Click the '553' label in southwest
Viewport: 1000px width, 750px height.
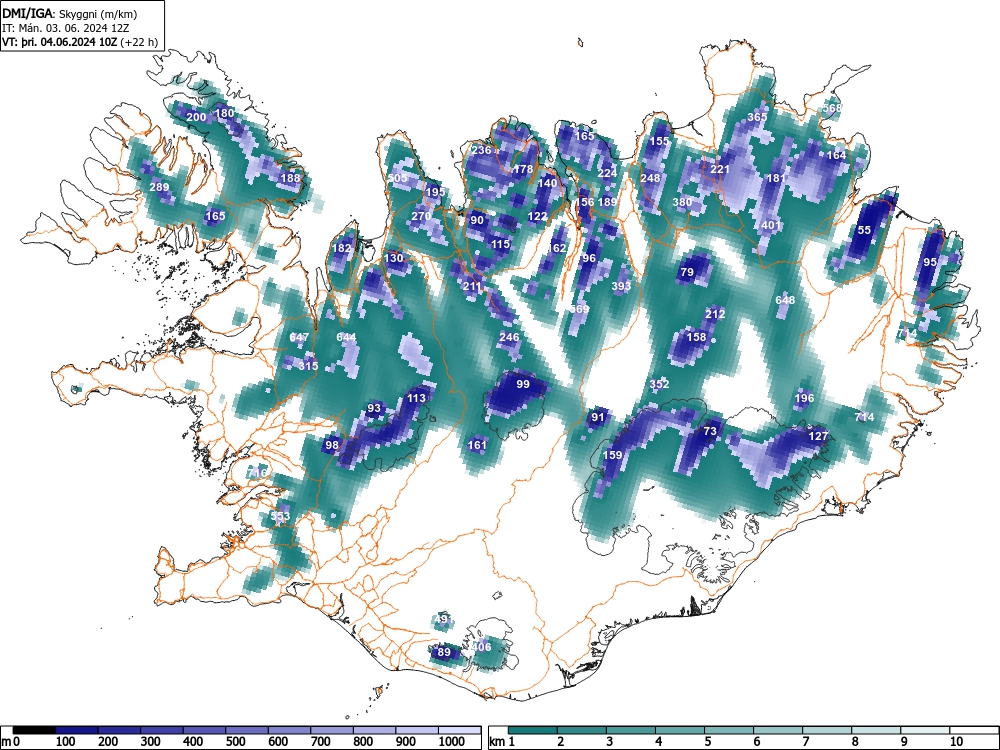coord(281,516)
